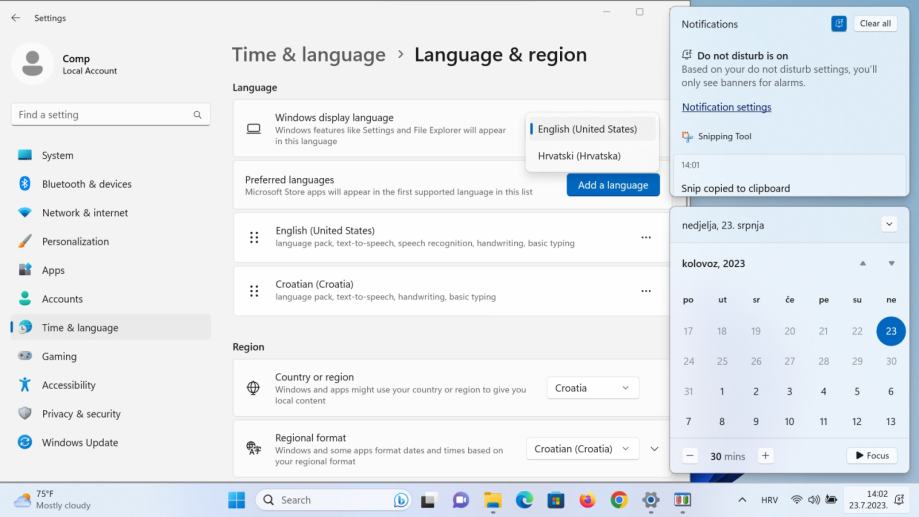The width and height of the screenshot is (919, 517).
Task: Click the Snipping Tool notification header
Action: click(717, 137)
